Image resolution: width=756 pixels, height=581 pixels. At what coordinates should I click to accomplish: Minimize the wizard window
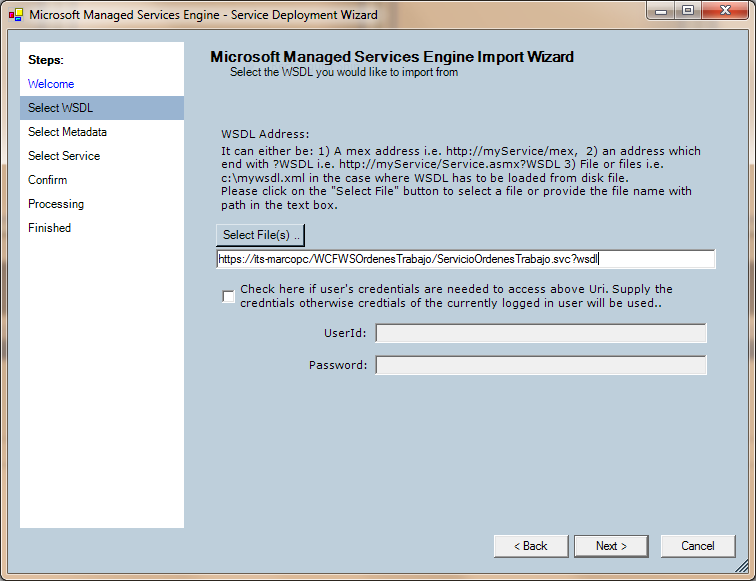point(661,11)
